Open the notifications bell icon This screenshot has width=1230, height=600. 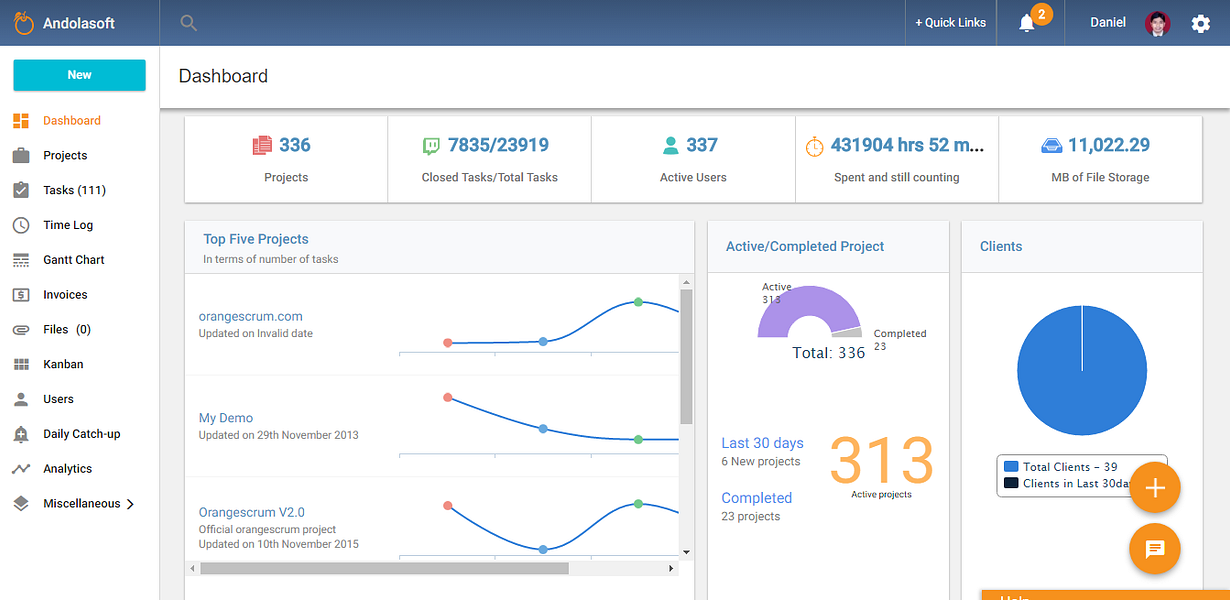tap(1027, 23)
